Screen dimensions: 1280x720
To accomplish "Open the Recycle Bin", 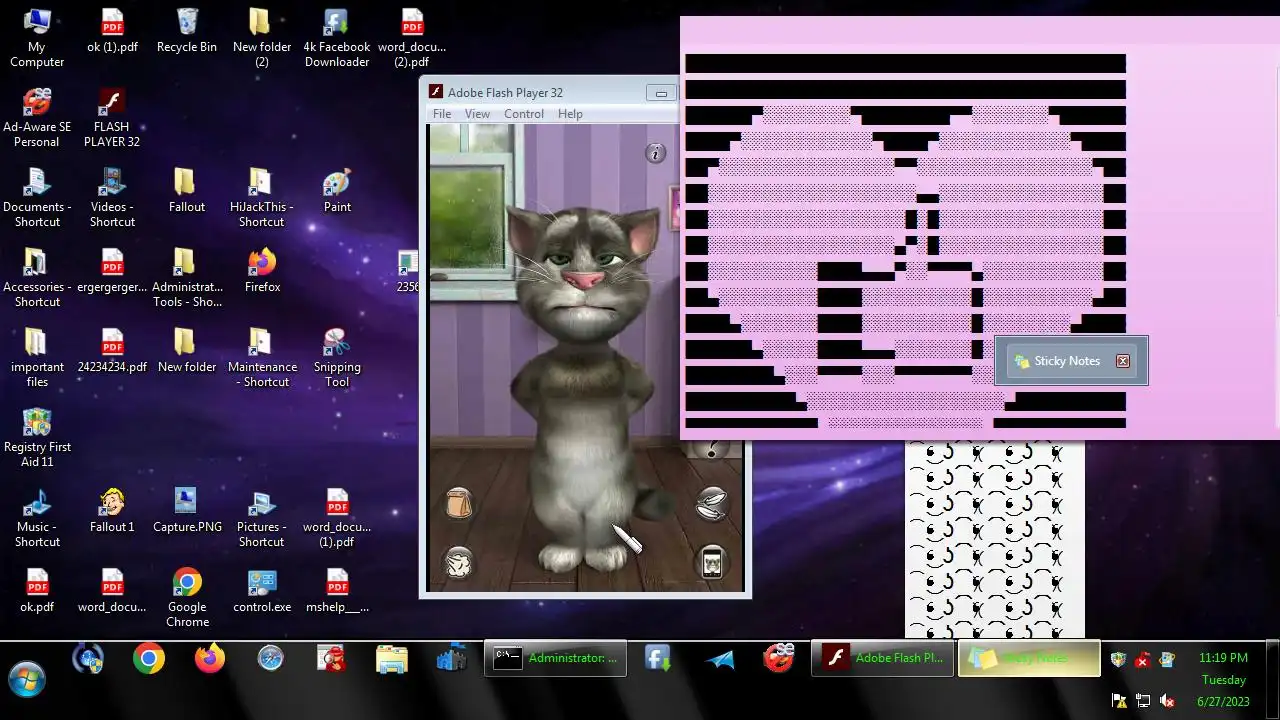I will pyautogui.click(x=187, y=31).
